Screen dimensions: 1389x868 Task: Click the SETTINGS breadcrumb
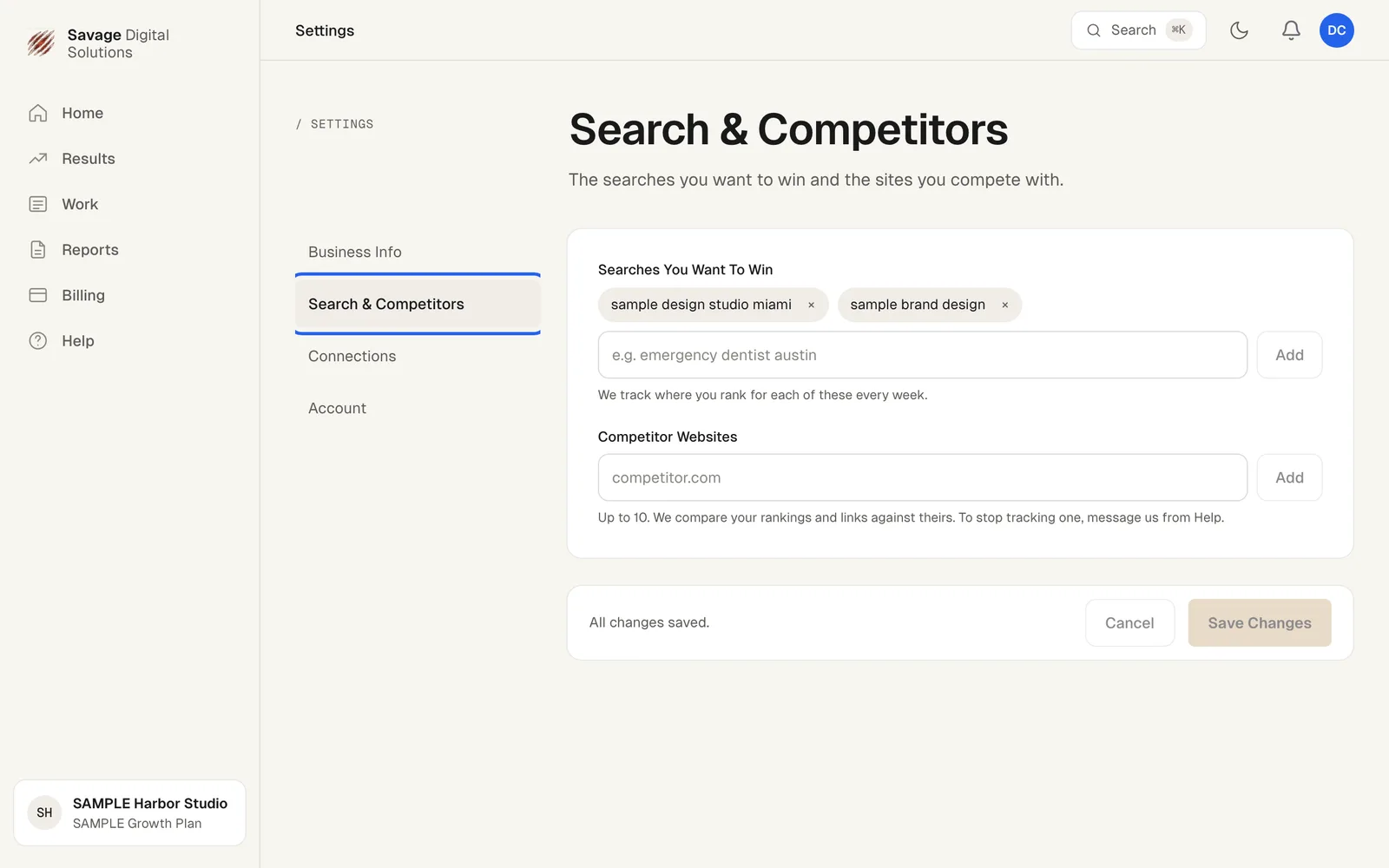pyautogui.click(x=342, y=124)
